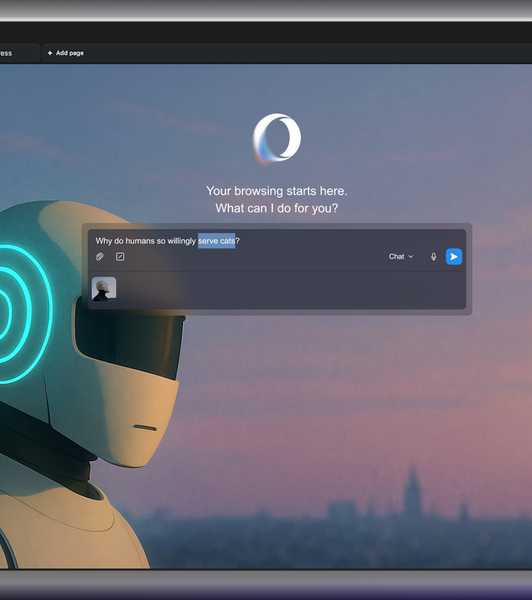Activate the microphone voice input icon
Image resolution: width=532 pixels, height=600 pixels.
point(433,257)
